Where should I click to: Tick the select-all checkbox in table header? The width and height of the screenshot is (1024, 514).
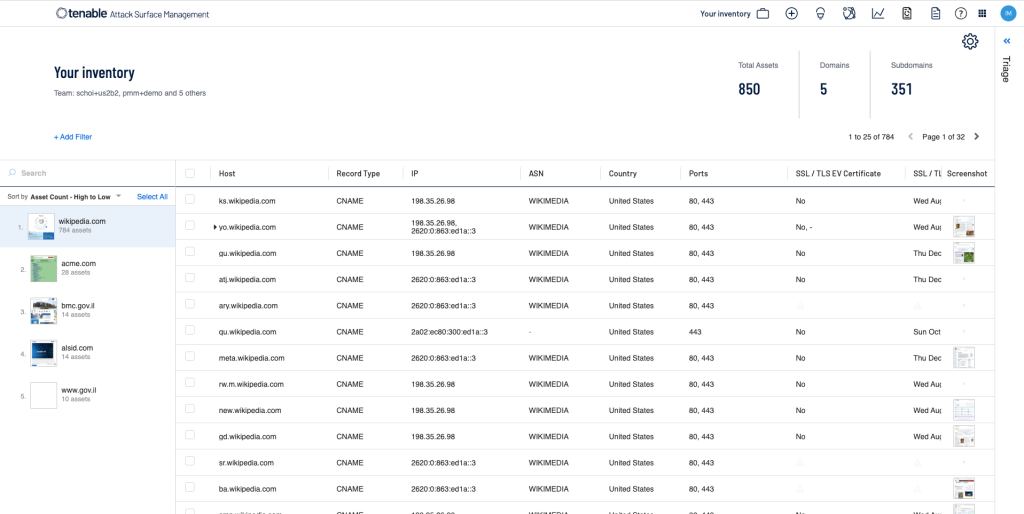coord(190,173)
